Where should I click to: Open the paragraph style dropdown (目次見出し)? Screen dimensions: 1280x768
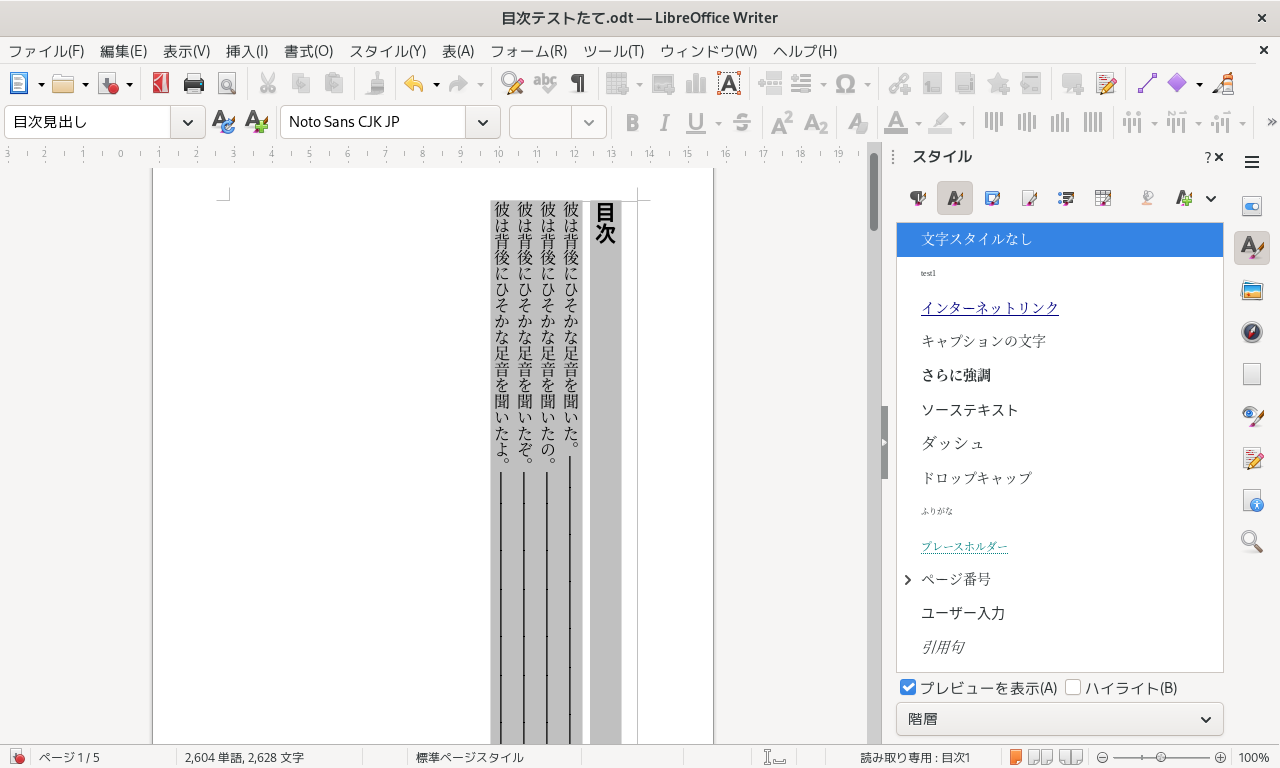point(187,123)
